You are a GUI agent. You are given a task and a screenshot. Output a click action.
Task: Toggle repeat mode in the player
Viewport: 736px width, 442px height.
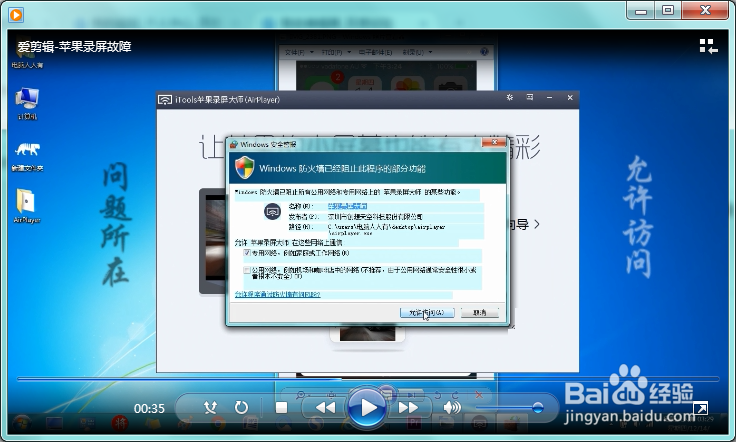(241, 407)
